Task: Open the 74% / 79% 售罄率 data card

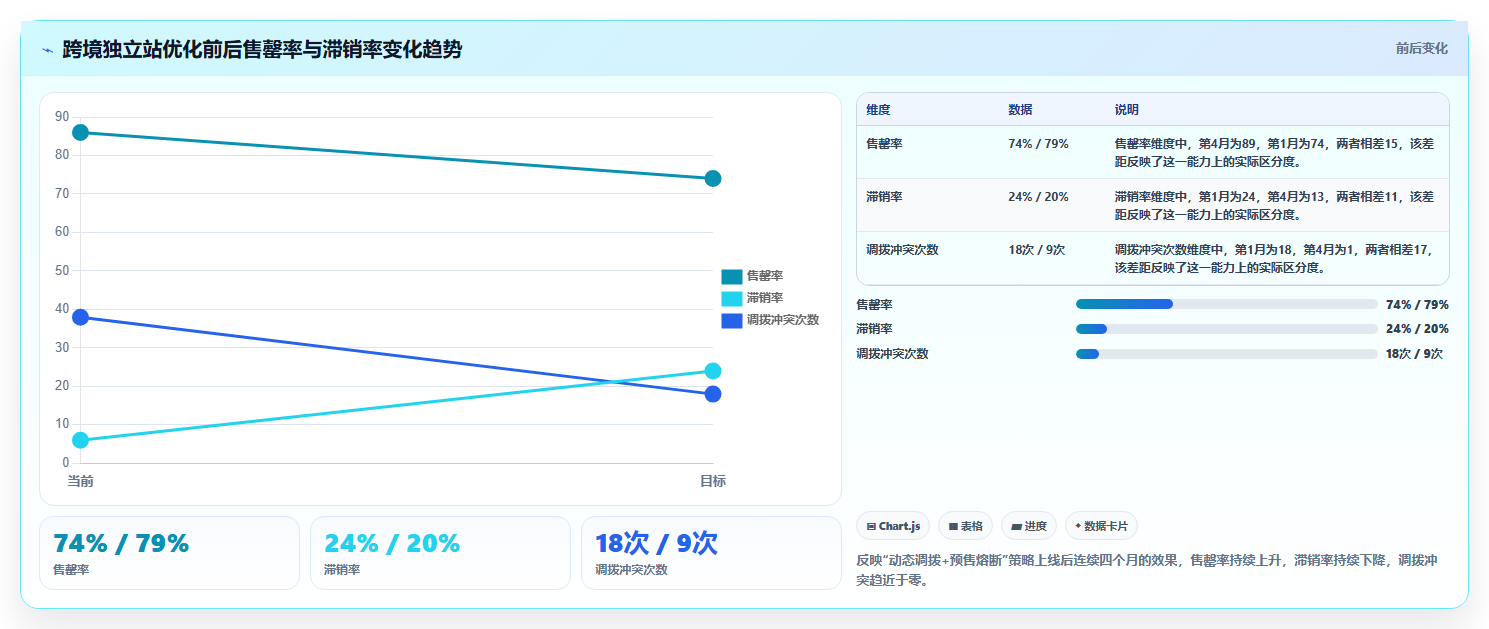Action: pyautogui.click(x=169, y=553)
